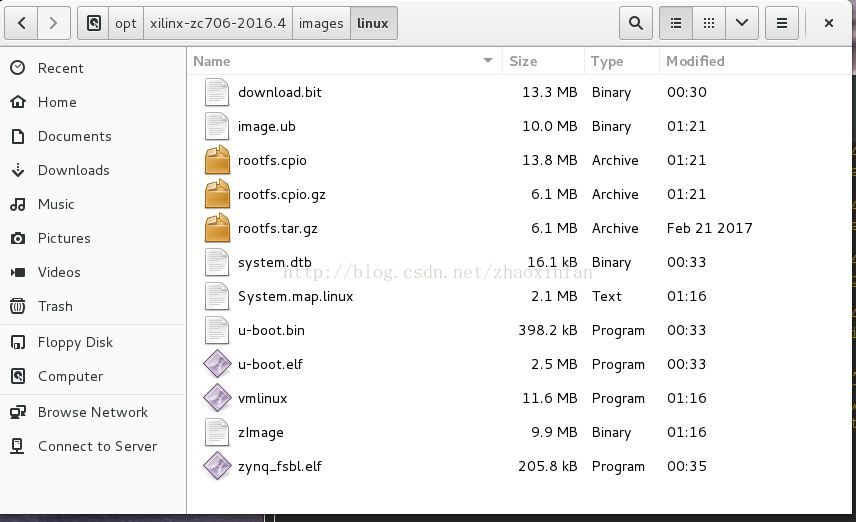Image resolution: width=856 pixels, height=522 pixels.
Task: Select the download.bit file icon
Action: pos(217,92)
